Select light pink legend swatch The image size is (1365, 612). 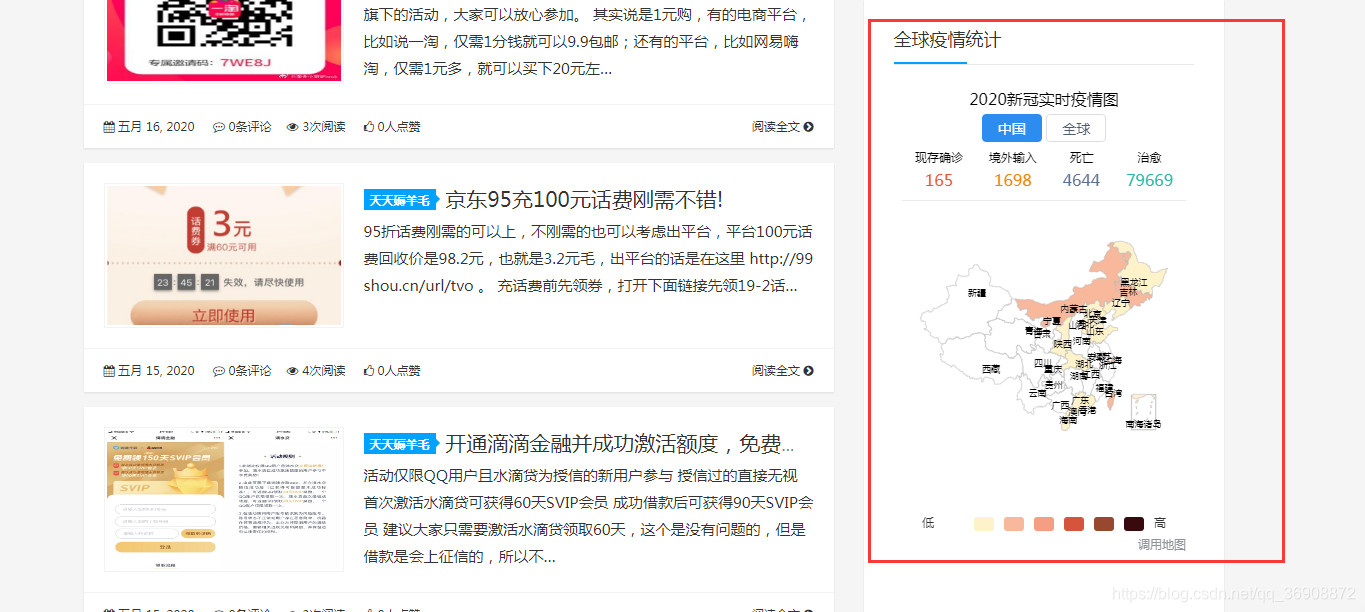click(x=1014, y=524)
